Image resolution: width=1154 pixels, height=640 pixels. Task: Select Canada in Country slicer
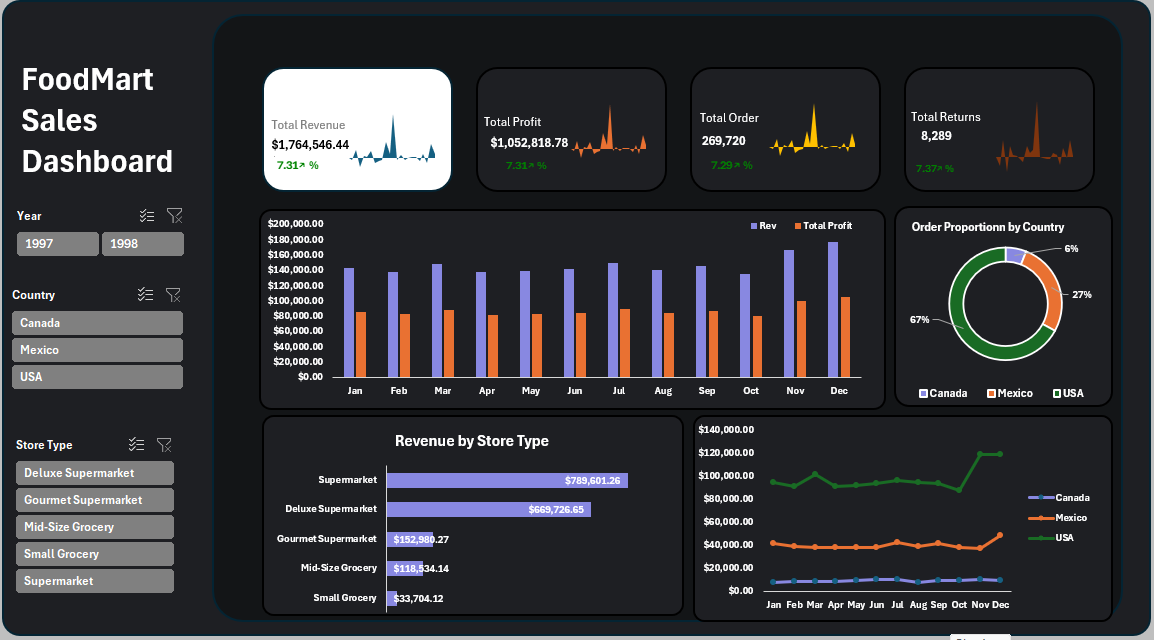pos(97,323)
